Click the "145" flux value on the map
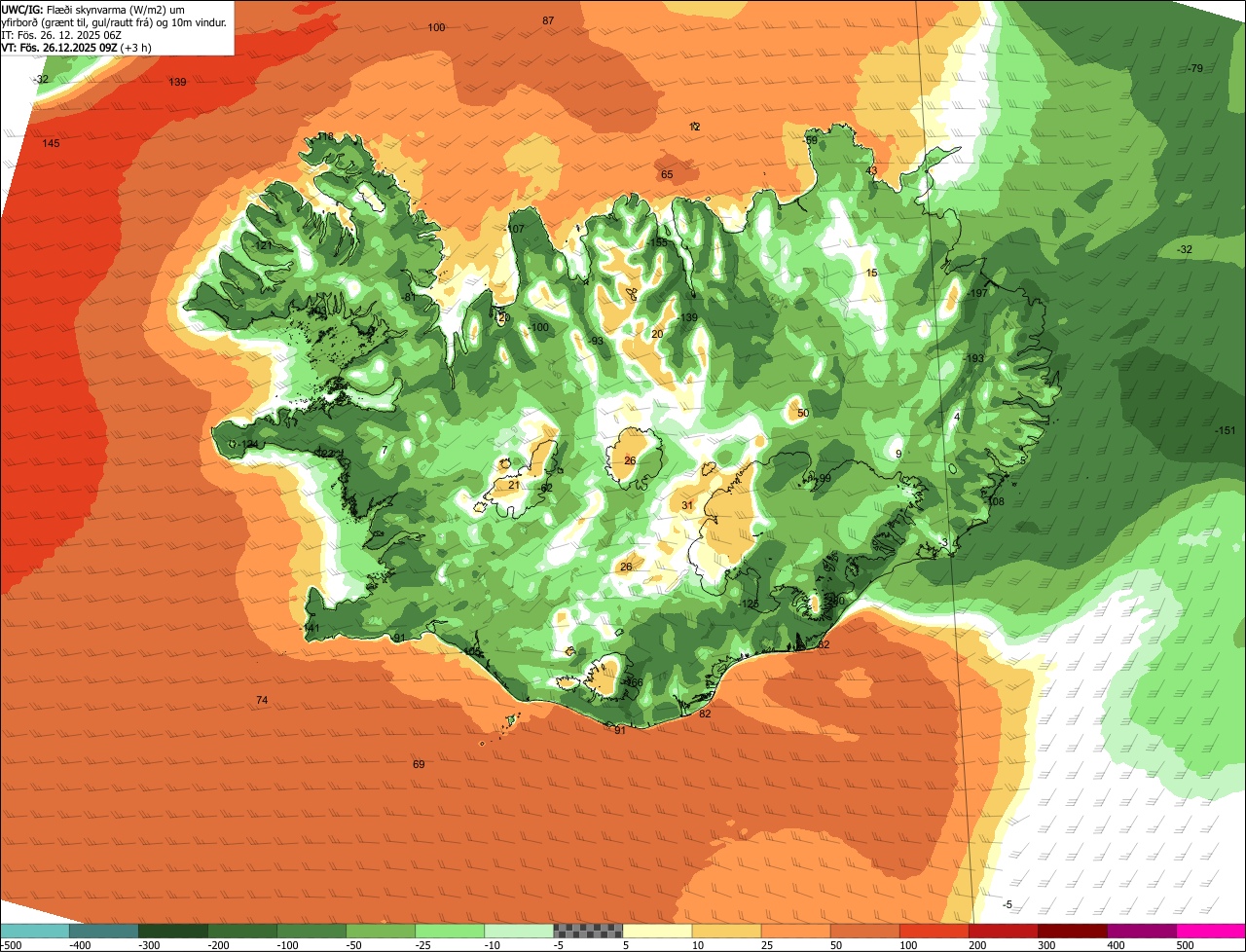The height and width of the screenshot is (952, 1246). (51, 144)
